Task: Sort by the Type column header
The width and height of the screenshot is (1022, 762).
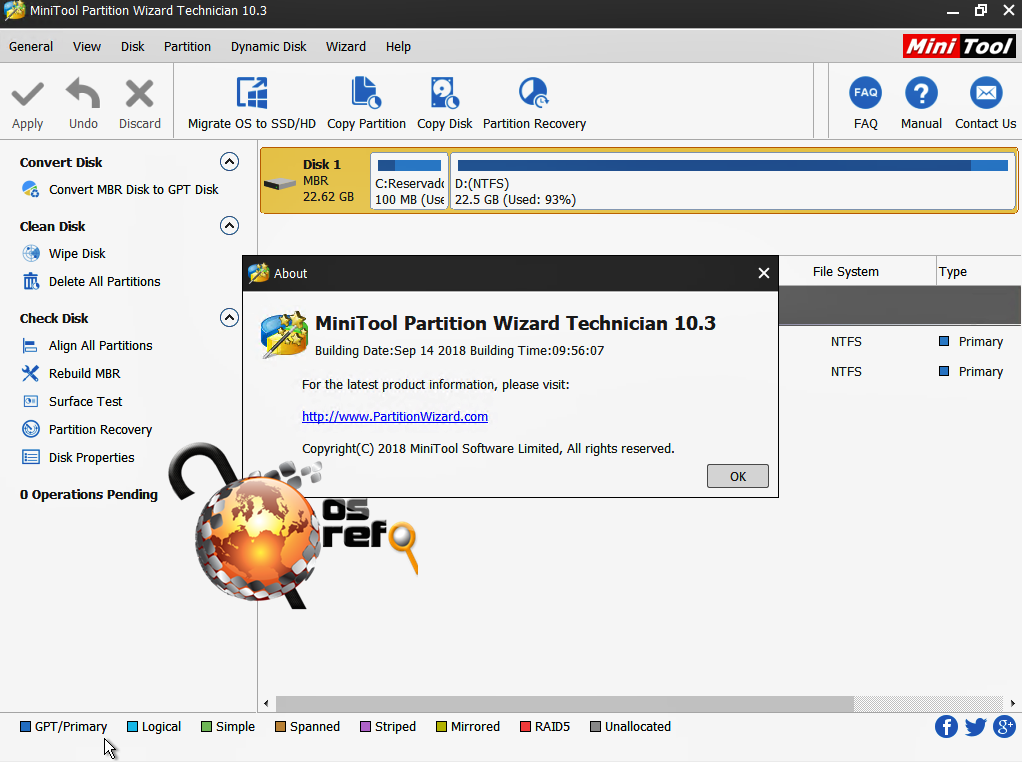Action: pyautogui.click(x=952, y=272)
